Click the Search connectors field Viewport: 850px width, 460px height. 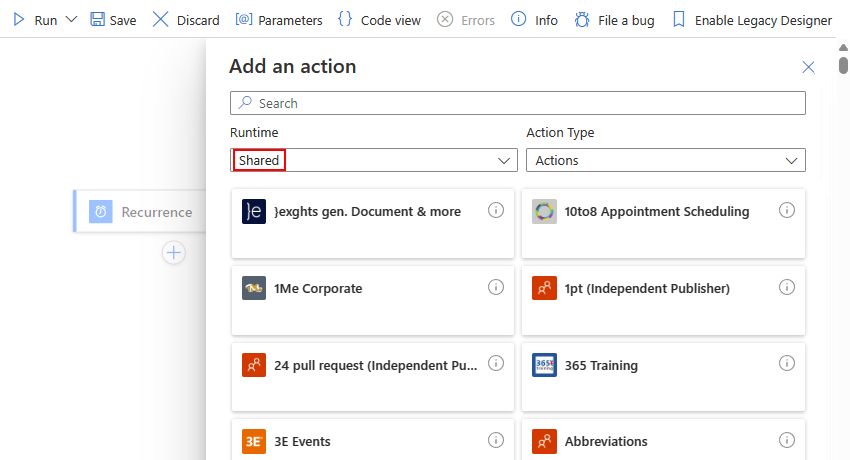517,103
